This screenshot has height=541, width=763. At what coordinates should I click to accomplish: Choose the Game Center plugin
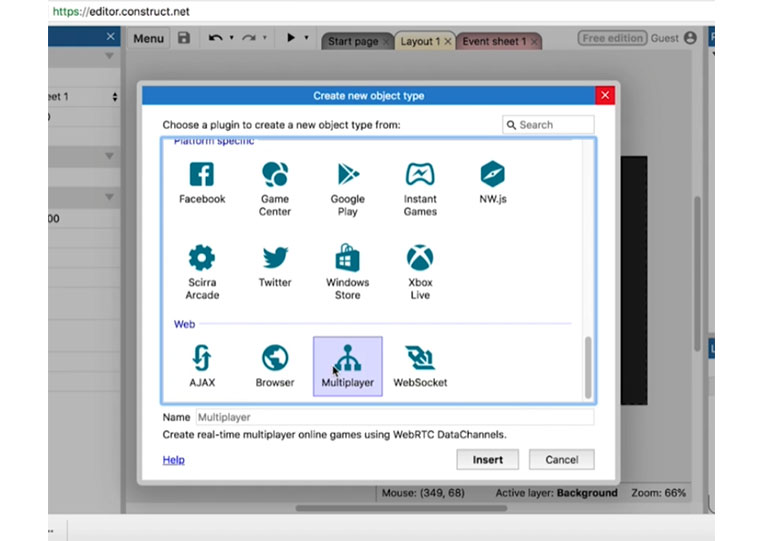(x=275, y=189)
